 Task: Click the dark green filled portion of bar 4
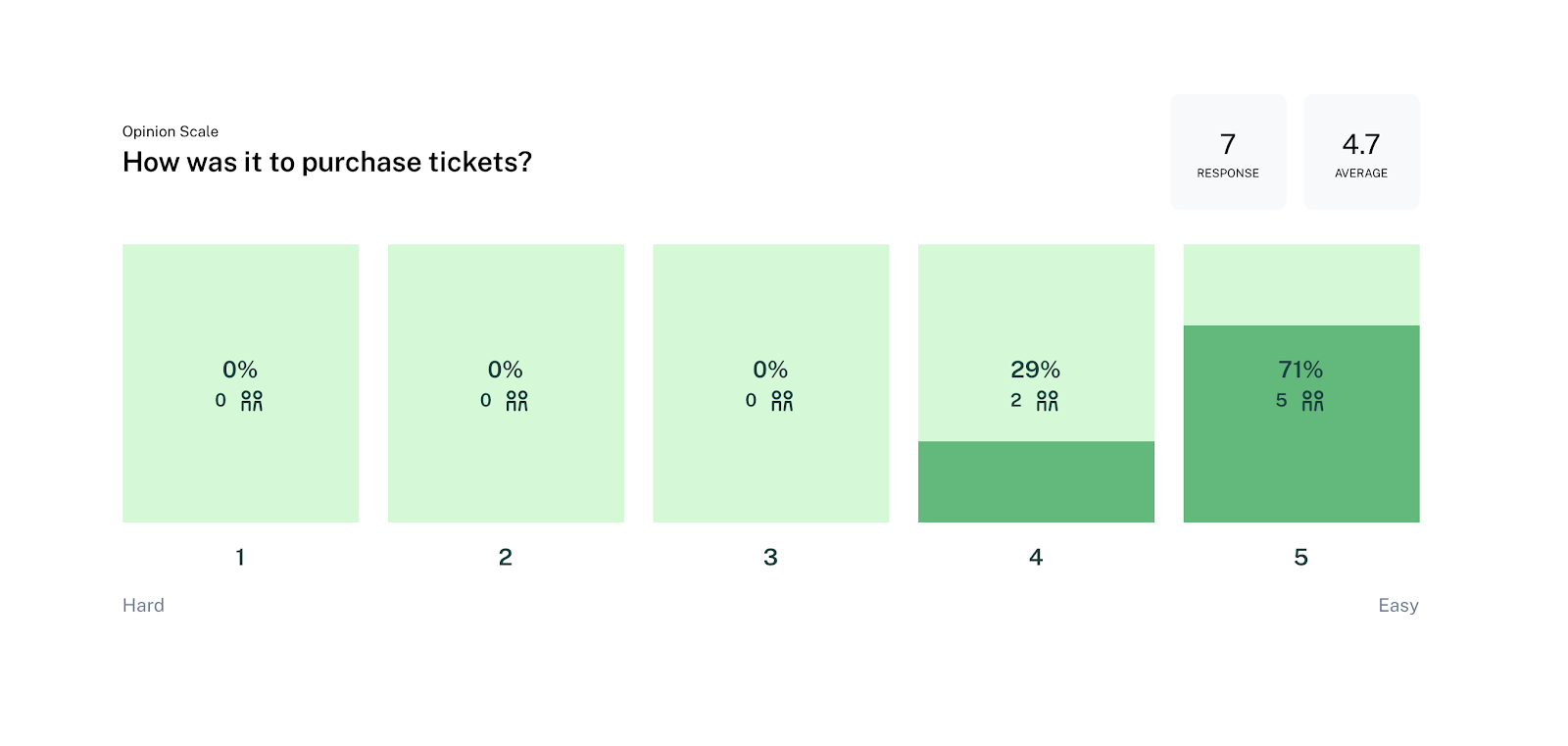pyautogui.click(x=1036, y=481)
